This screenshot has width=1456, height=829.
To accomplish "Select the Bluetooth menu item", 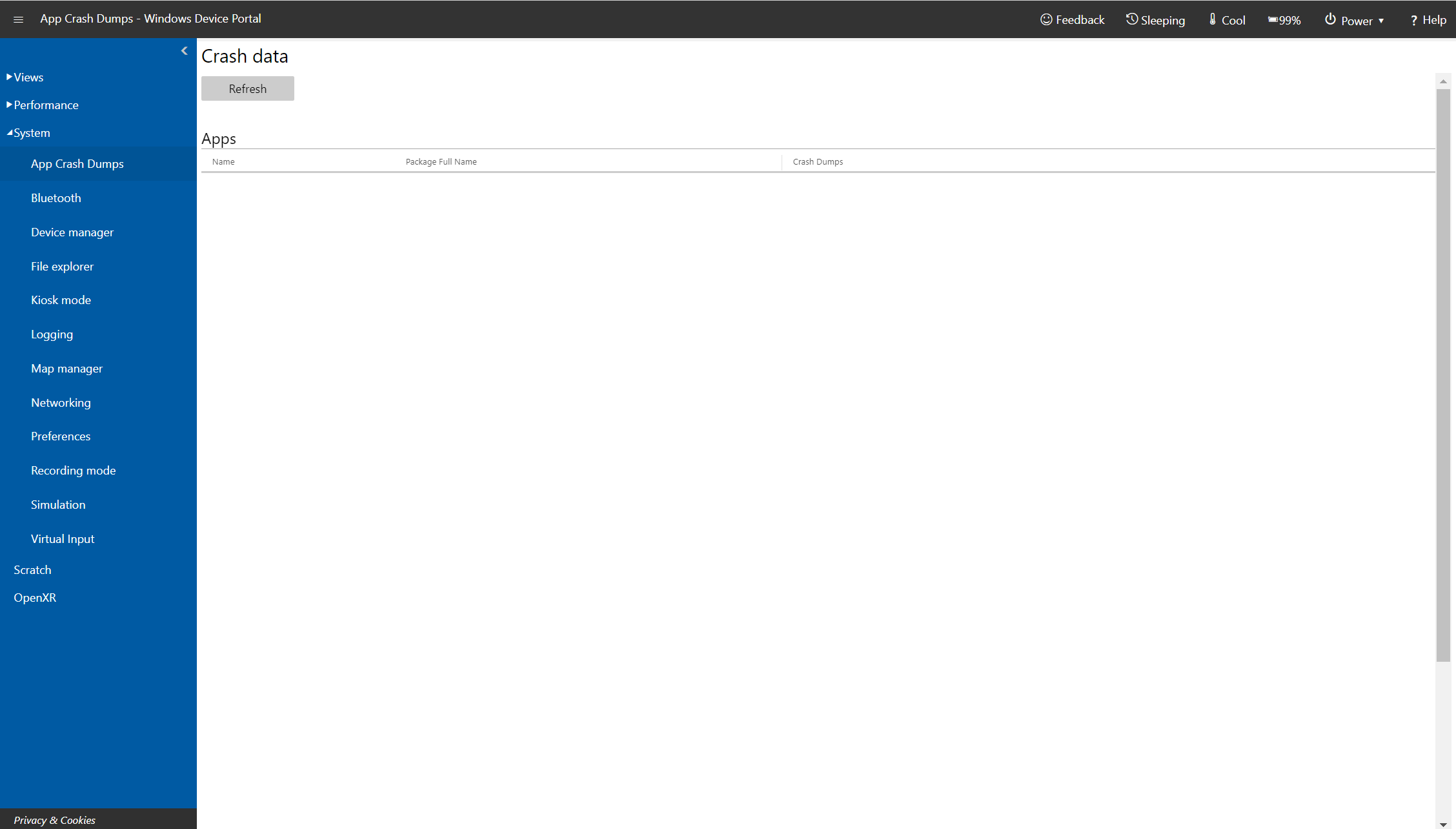I will (x=56, y=197).
